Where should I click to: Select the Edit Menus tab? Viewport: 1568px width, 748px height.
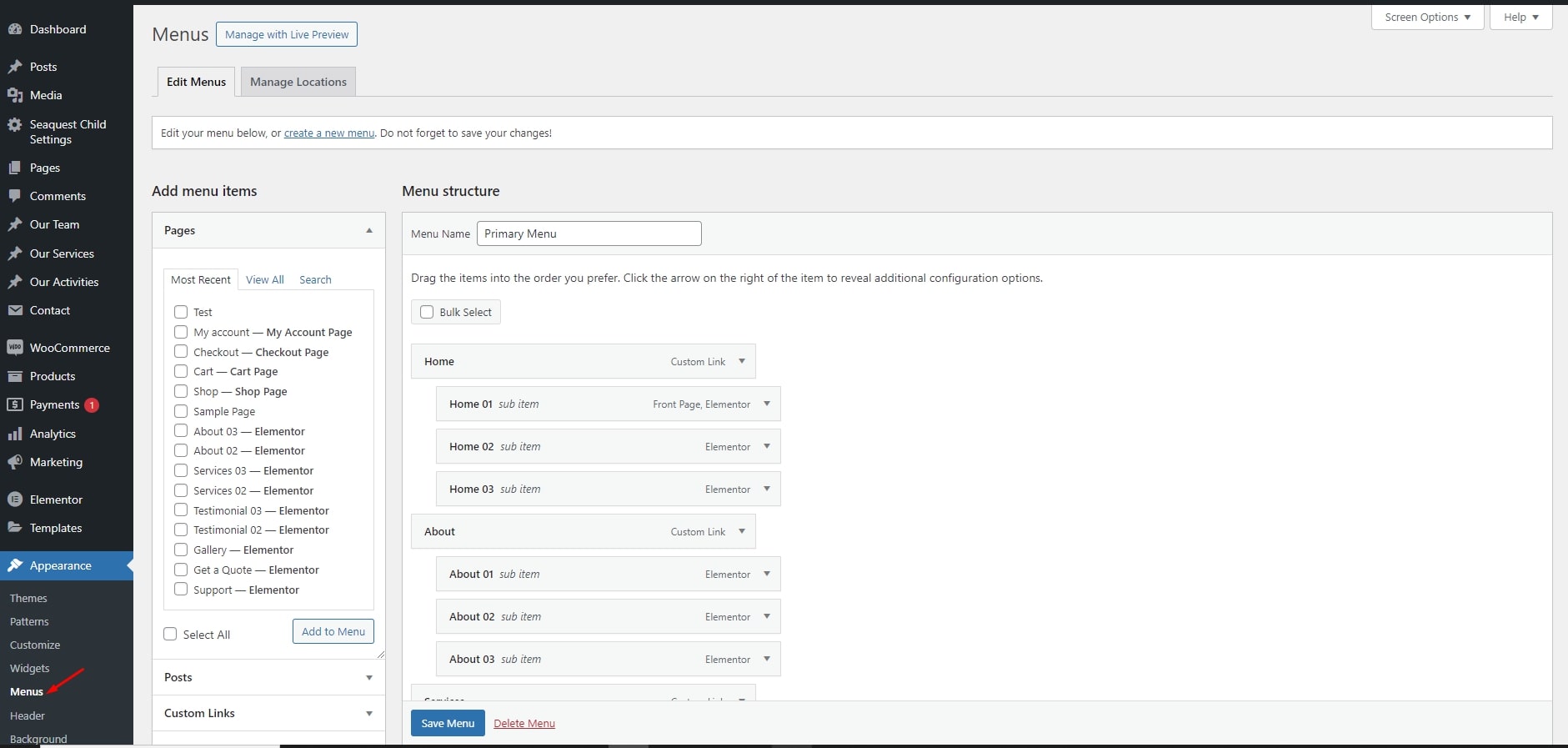coord(197,82)
